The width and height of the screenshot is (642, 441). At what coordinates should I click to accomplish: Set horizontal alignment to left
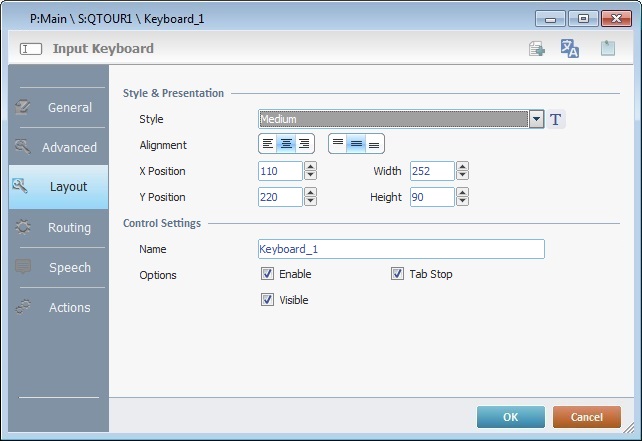point(268,144)
